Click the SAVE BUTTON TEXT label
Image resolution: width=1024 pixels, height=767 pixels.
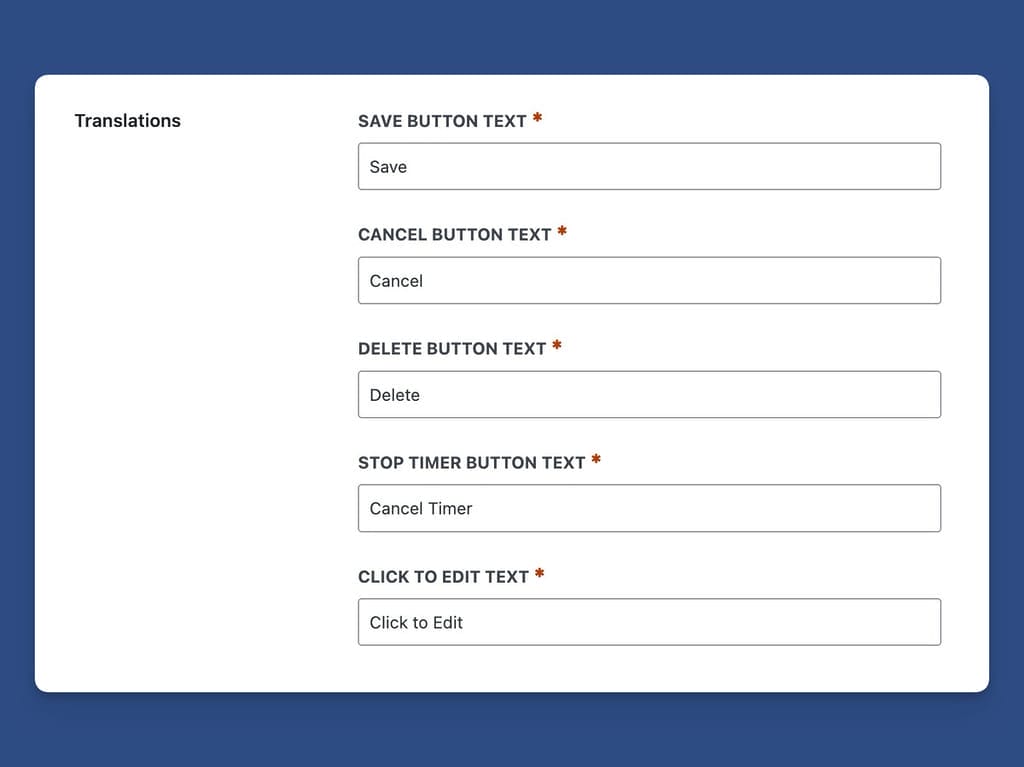tap(441, 120)
